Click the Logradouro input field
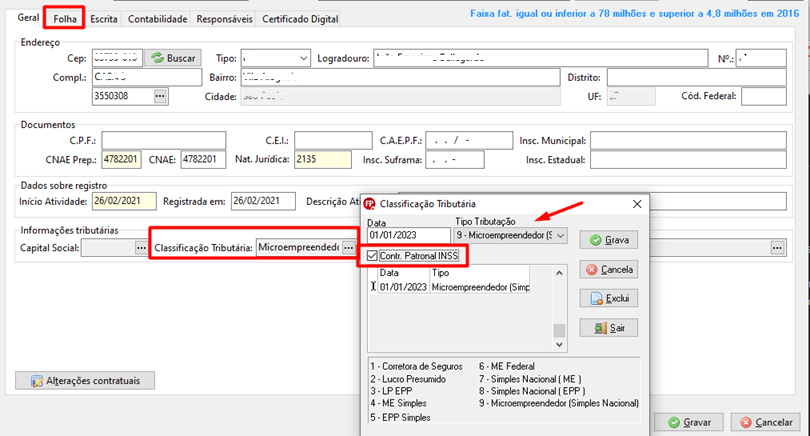The height and width of the screenshot is (436, 810). point(540,58)
